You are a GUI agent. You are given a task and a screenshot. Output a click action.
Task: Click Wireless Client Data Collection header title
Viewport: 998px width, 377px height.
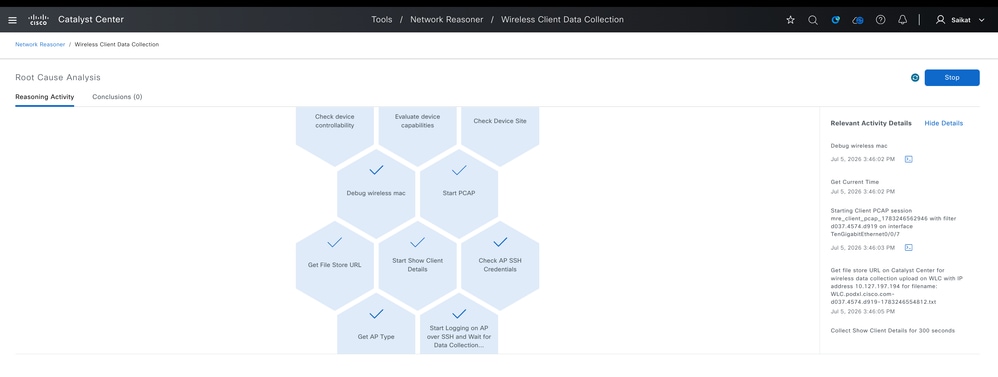(x=562, y=20)
